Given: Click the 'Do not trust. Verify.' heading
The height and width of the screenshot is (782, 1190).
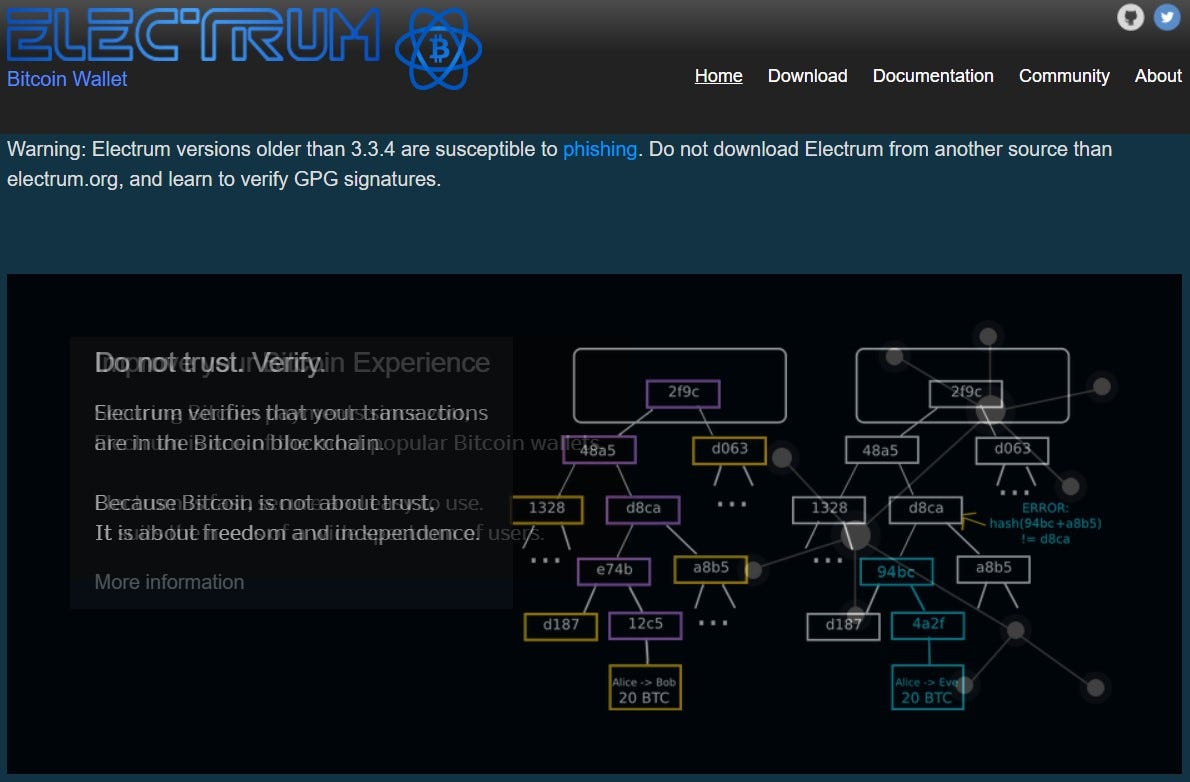Looking at the screenshot, I should (209, 363).
